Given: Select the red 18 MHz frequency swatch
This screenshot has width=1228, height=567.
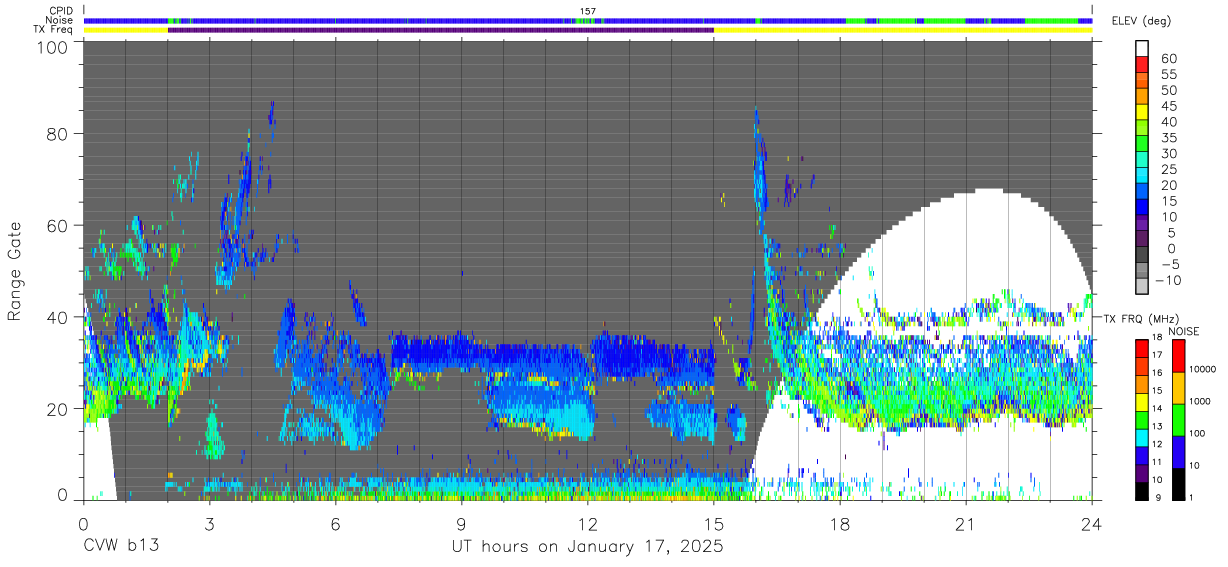Looking at the screenshot, I should click(x=1142, y=348).
